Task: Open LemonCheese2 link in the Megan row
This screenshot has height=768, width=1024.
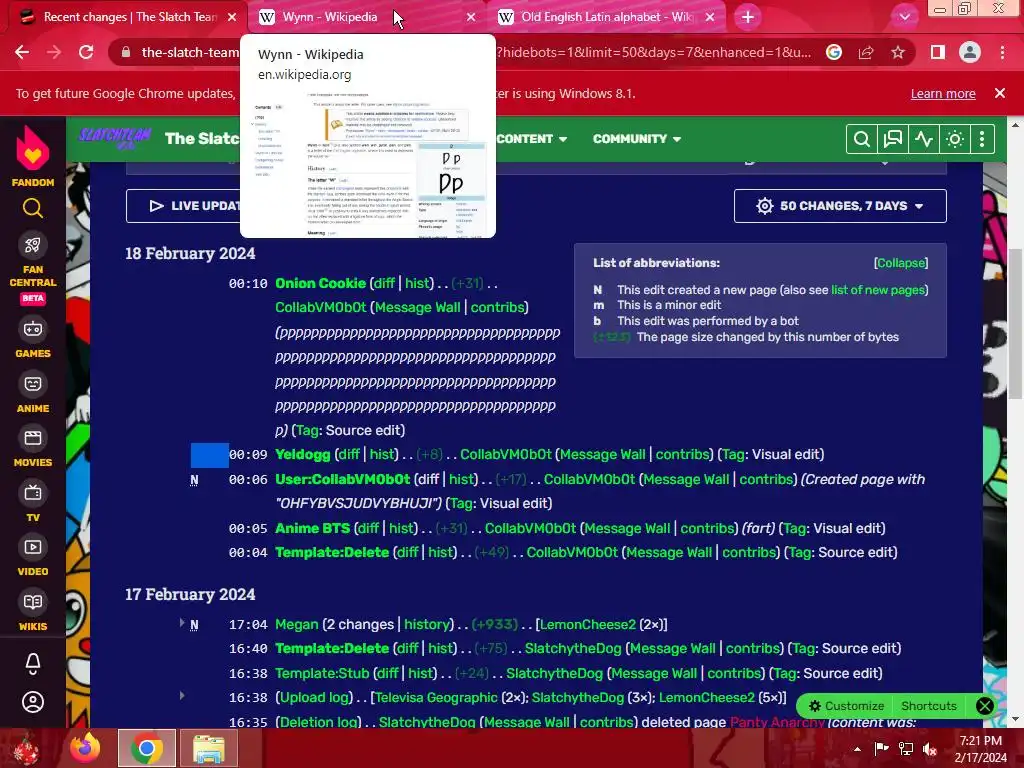Action: point(587,624)
